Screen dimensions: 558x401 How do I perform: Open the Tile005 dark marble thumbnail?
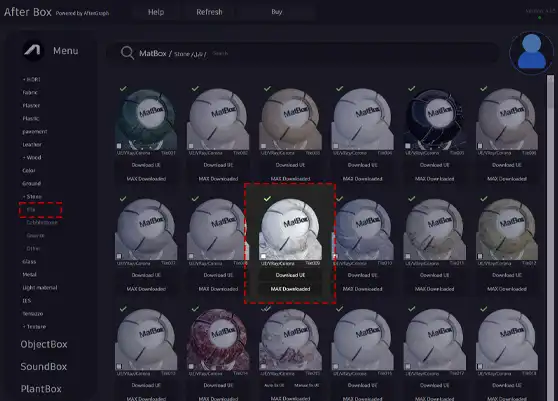(x=435, y=119)
